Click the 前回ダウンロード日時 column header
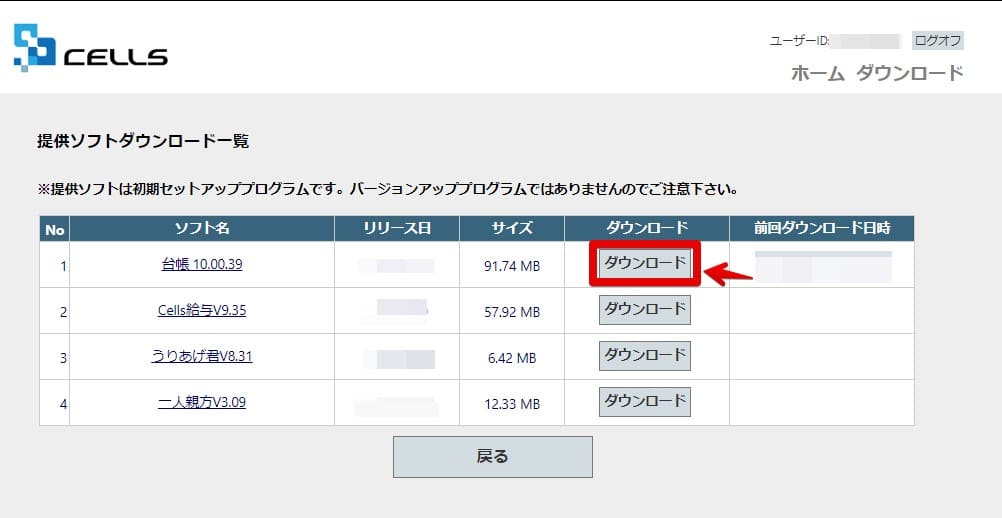 click(x=822, y=229)
